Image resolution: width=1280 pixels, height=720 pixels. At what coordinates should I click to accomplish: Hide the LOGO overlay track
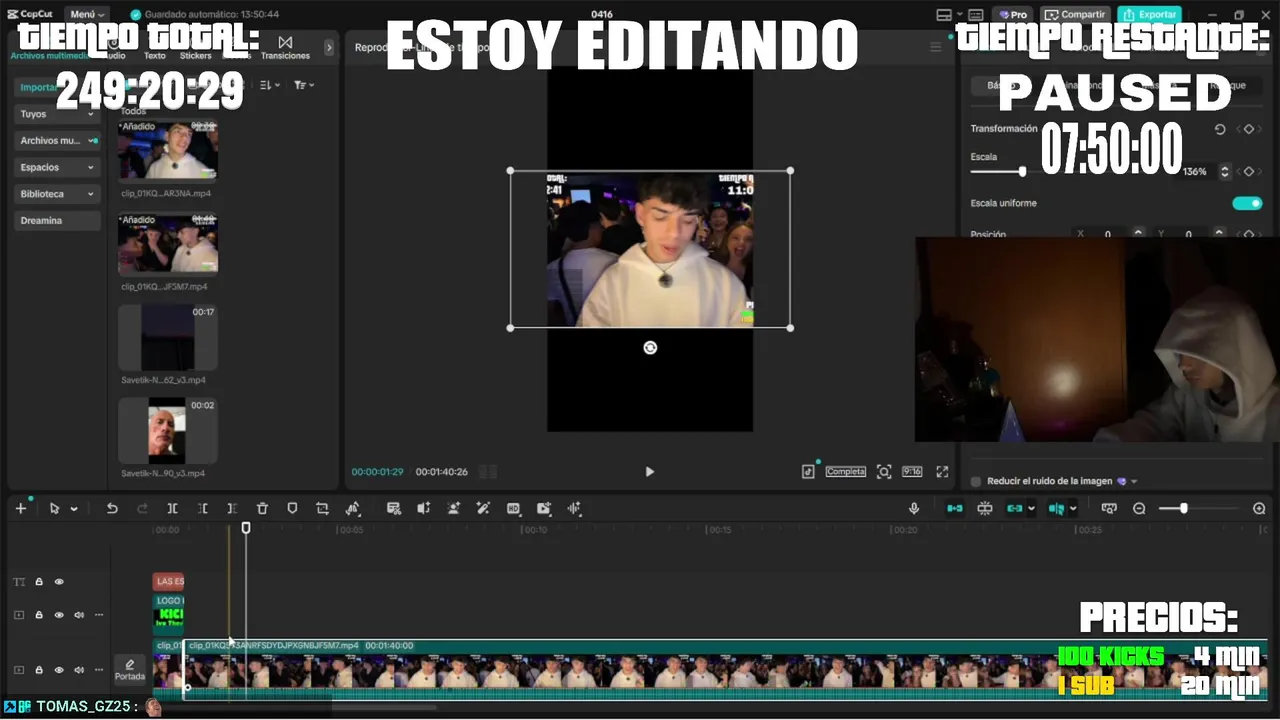tap(59, 615)
